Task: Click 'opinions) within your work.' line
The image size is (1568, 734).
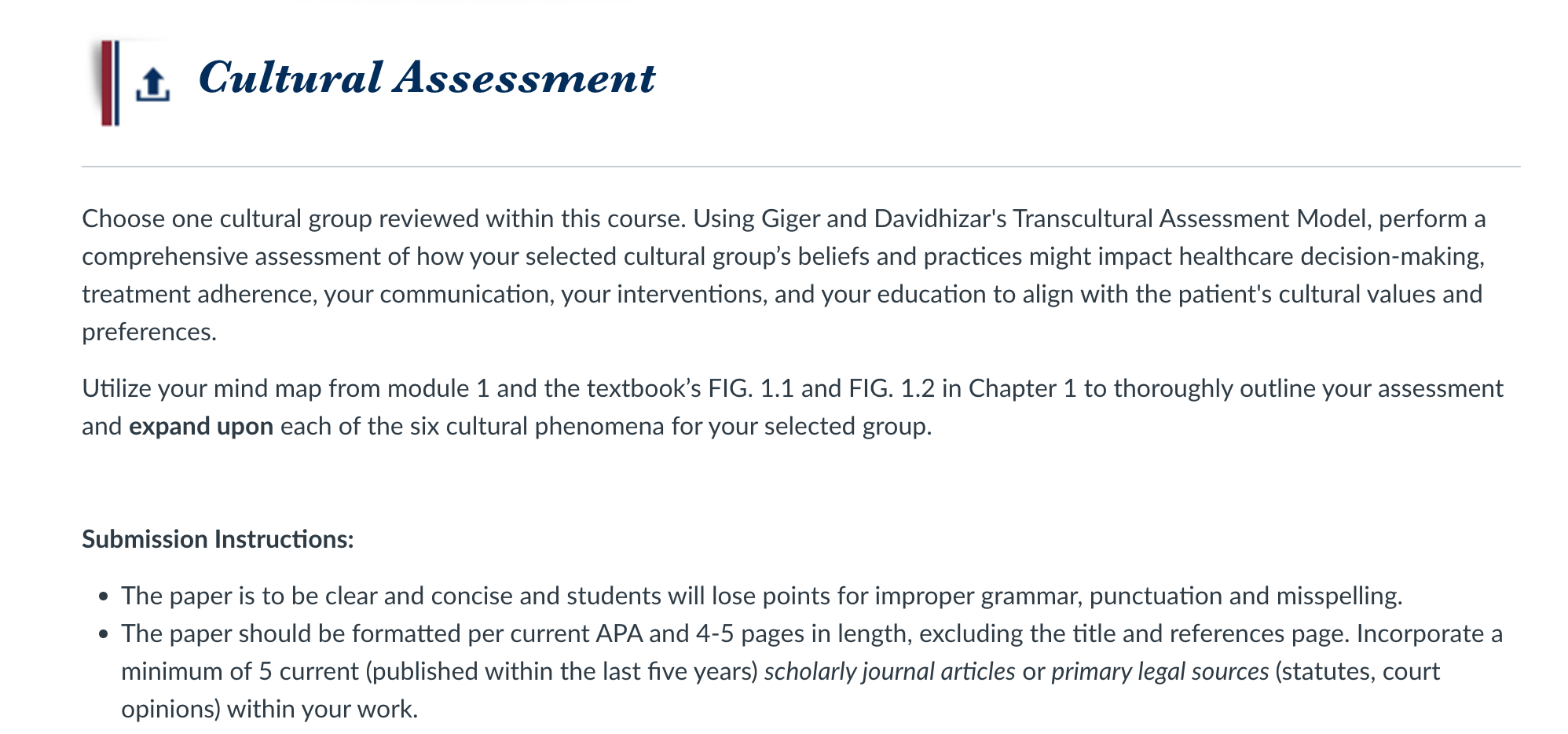Action: tap(269, 709)
